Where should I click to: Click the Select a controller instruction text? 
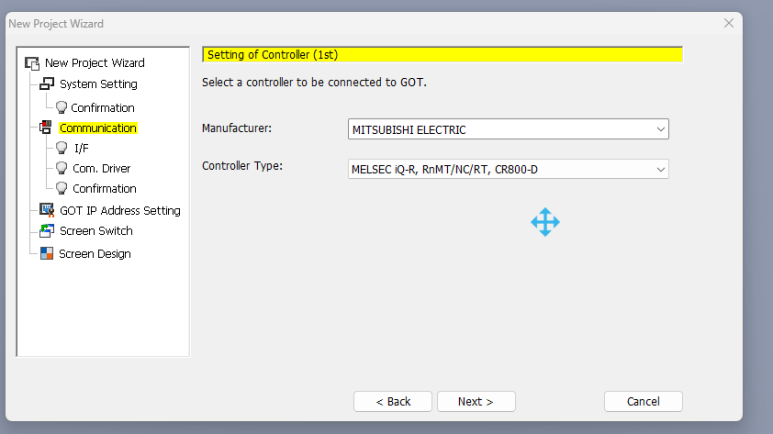[314, 82]
